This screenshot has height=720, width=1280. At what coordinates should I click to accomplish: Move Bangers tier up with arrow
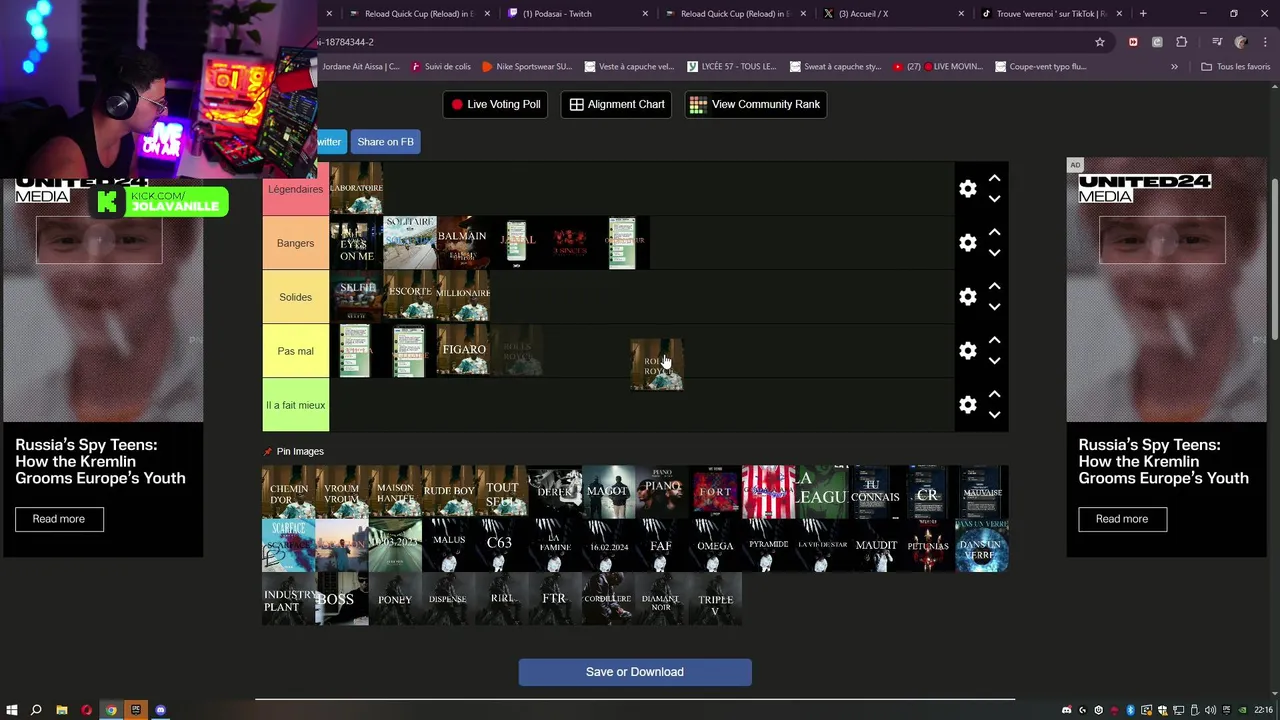click(994, 232)
